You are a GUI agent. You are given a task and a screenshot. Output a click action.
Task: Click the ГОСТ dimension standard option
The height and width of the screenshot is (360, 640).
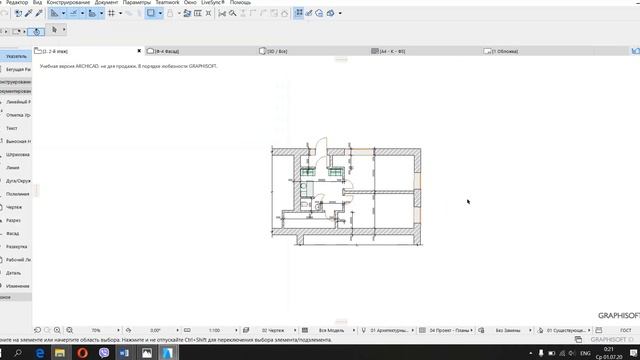point(626,330)
